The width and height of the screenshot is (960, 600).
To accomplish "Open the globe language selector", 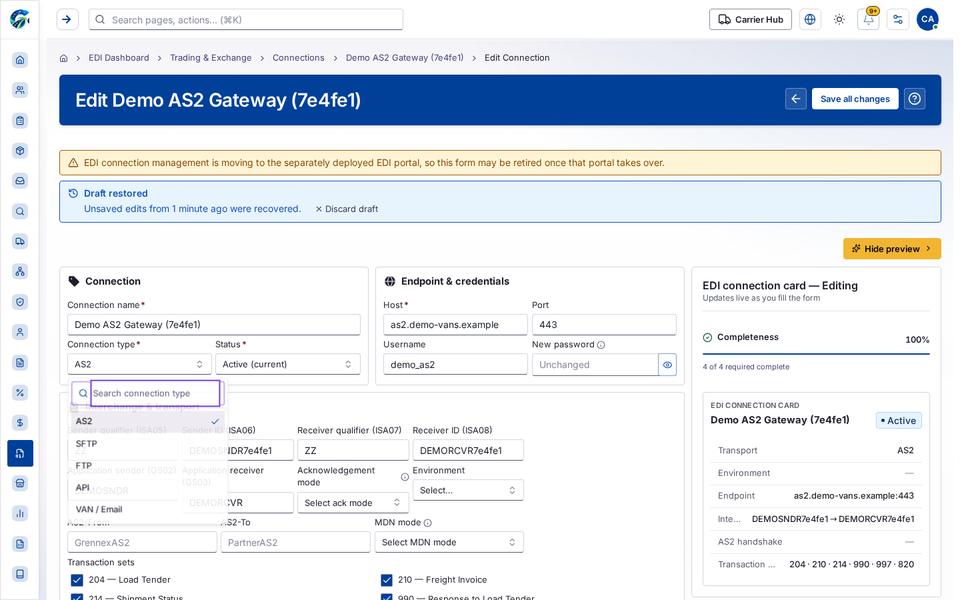I will click(809, 20).
